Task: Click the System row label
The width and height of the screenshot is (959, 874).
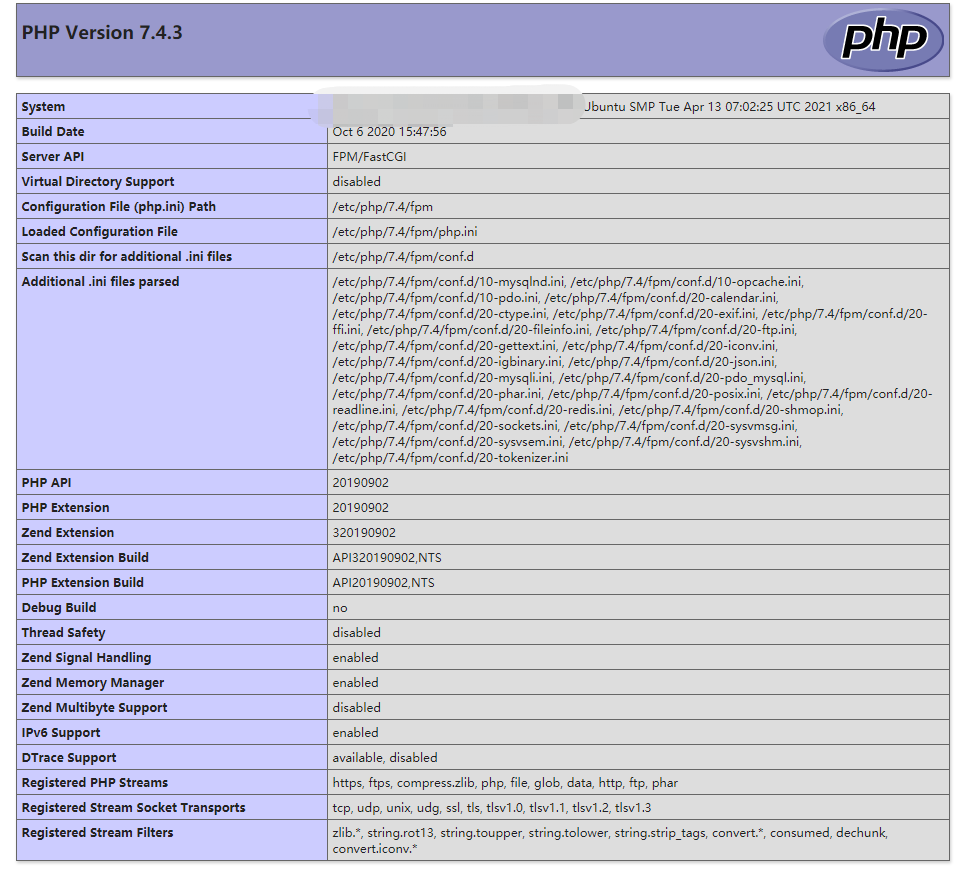Action: coord(43,106)
